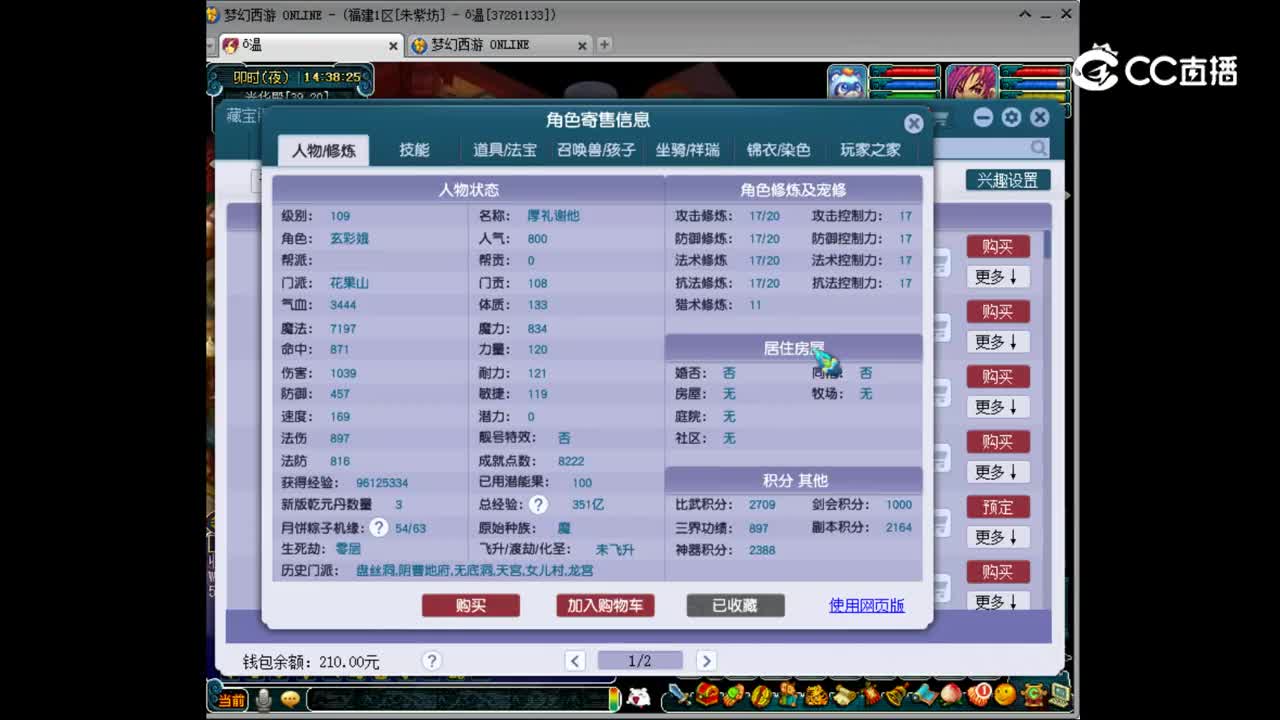Click the character's yellow bar
Image resolution: width=1280 pixels, height=720 pixels.
[1035, 96]
